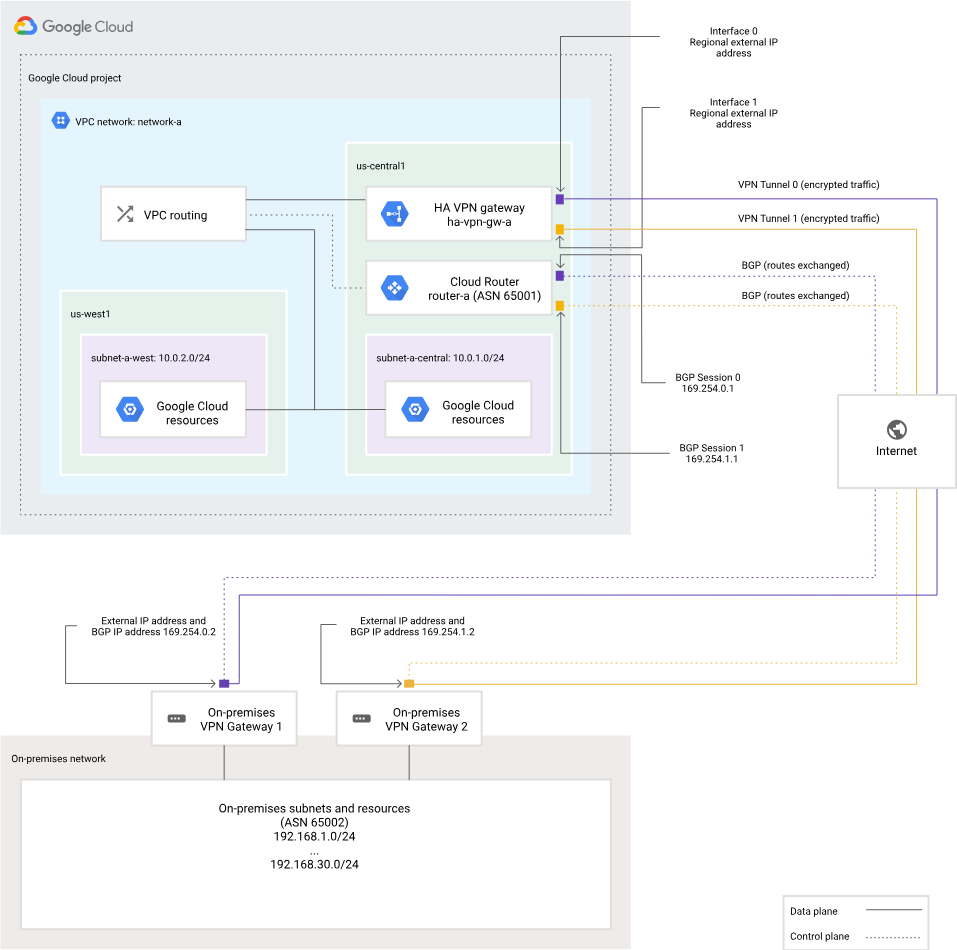Click the 'subnet-a-west: 10.0.2.0/24' text
The image size is (957, 950).
click(x=150, y=358)
